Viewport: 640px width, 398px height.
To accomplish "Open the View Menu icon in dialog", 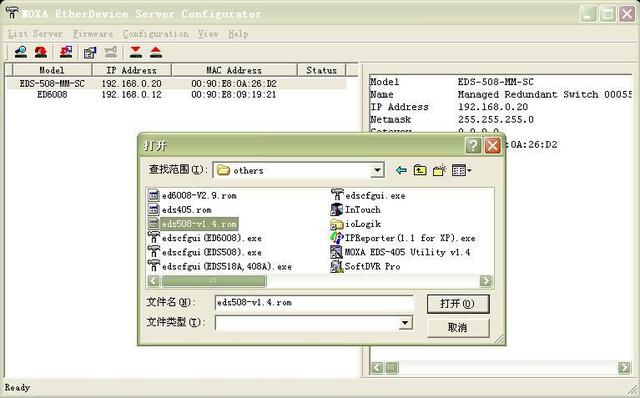I will tap(461, 170).
